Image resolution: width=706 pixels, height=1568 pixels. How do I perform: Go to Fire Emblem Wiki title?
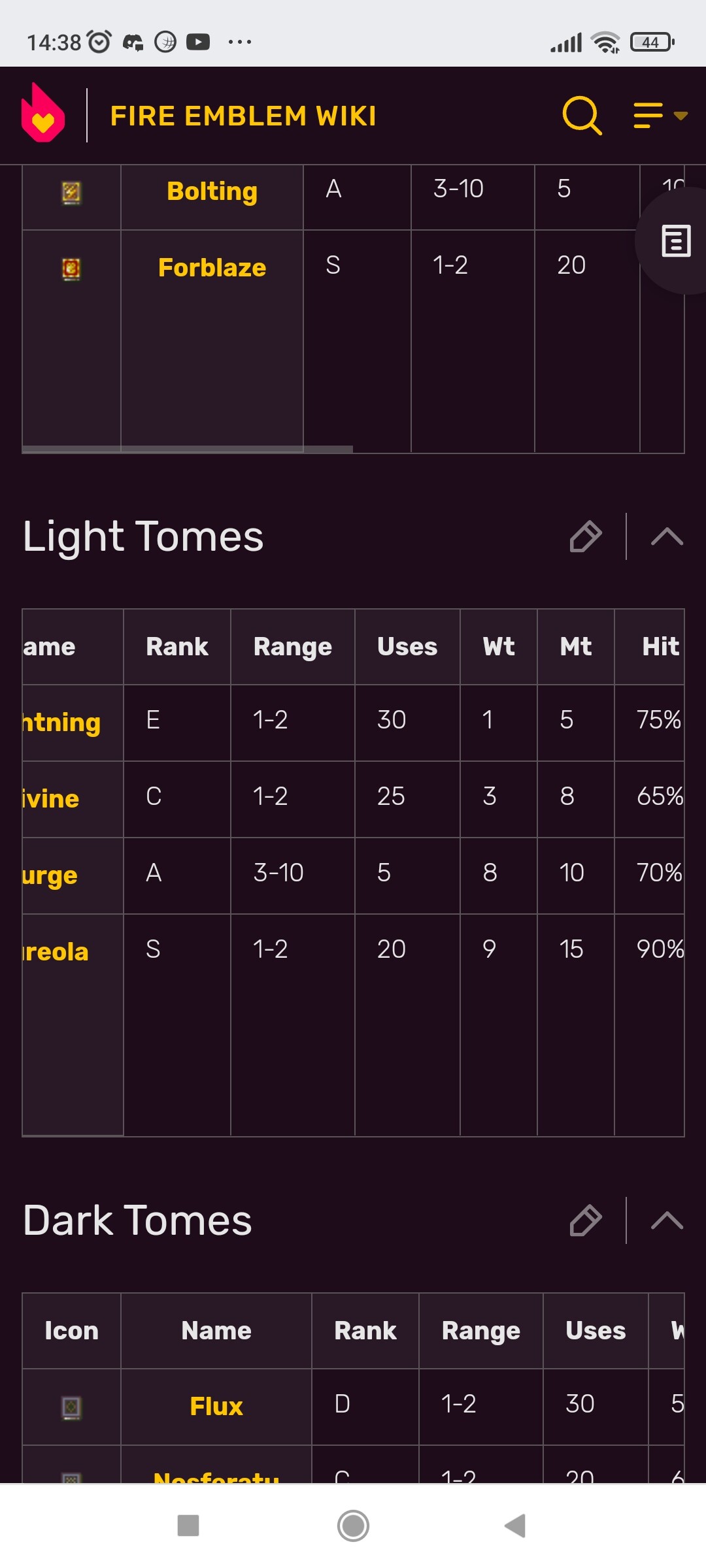[243, 116]
